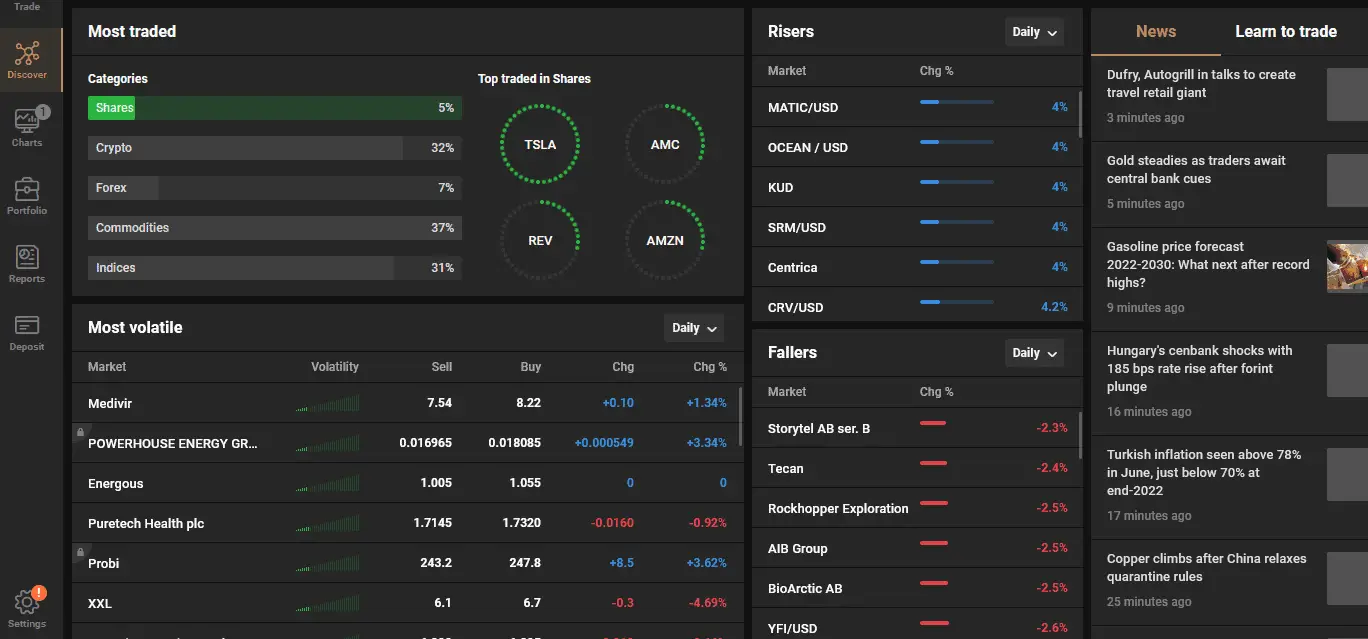Select the REV circular gauge
This screenshot has height=639, width=1368.
pos(540,241)
